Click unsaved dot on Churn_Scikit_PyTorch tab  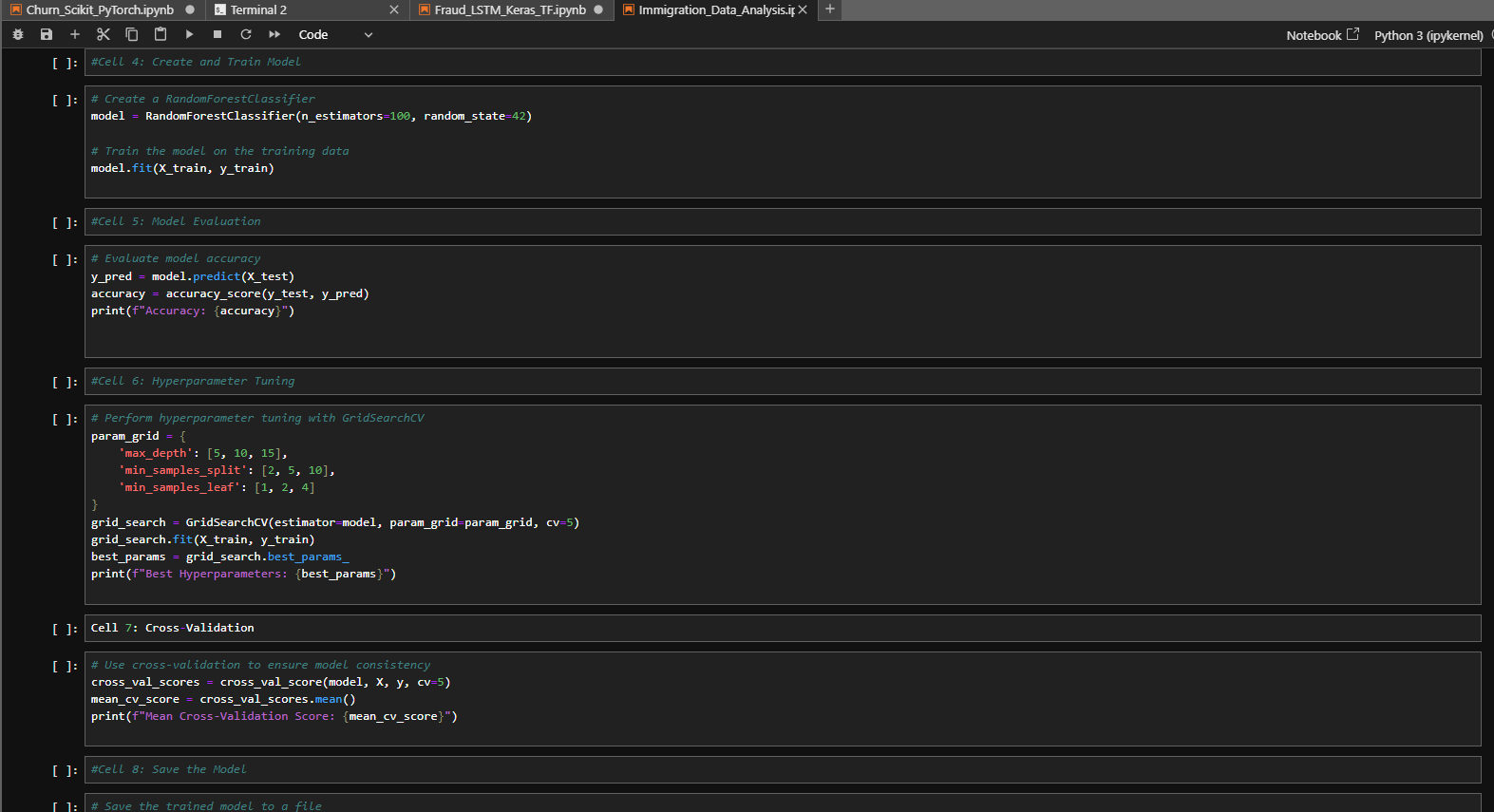point(190,9)
